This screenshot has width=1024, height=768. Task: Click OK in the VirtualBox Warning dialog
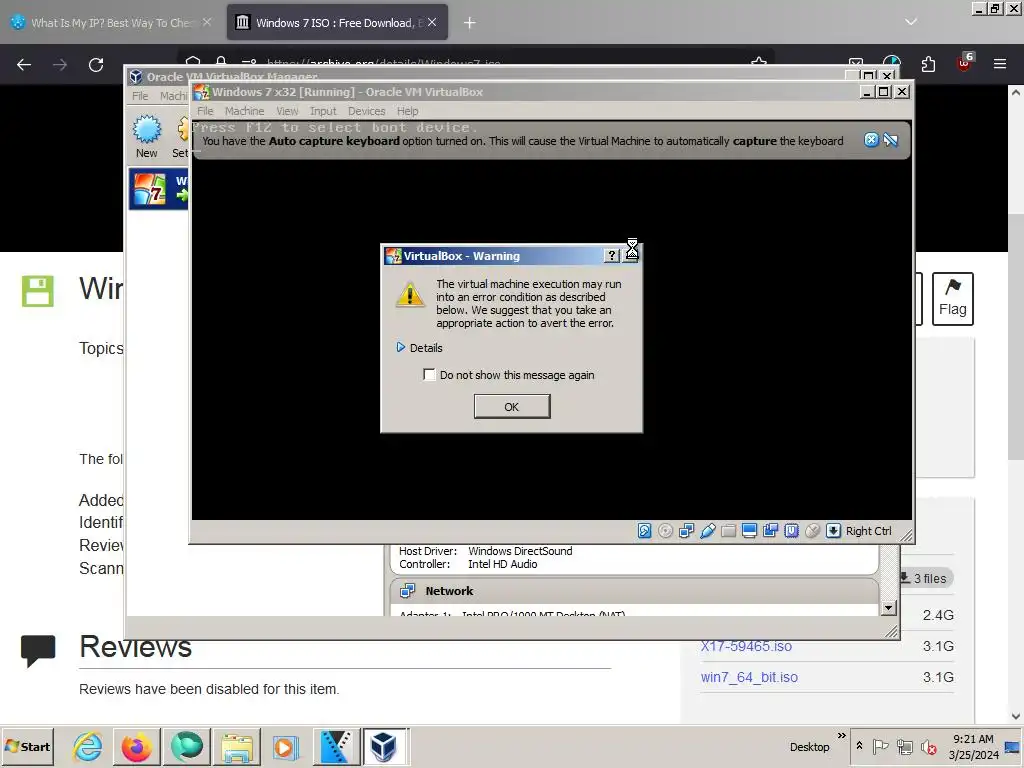coord(511,407)
